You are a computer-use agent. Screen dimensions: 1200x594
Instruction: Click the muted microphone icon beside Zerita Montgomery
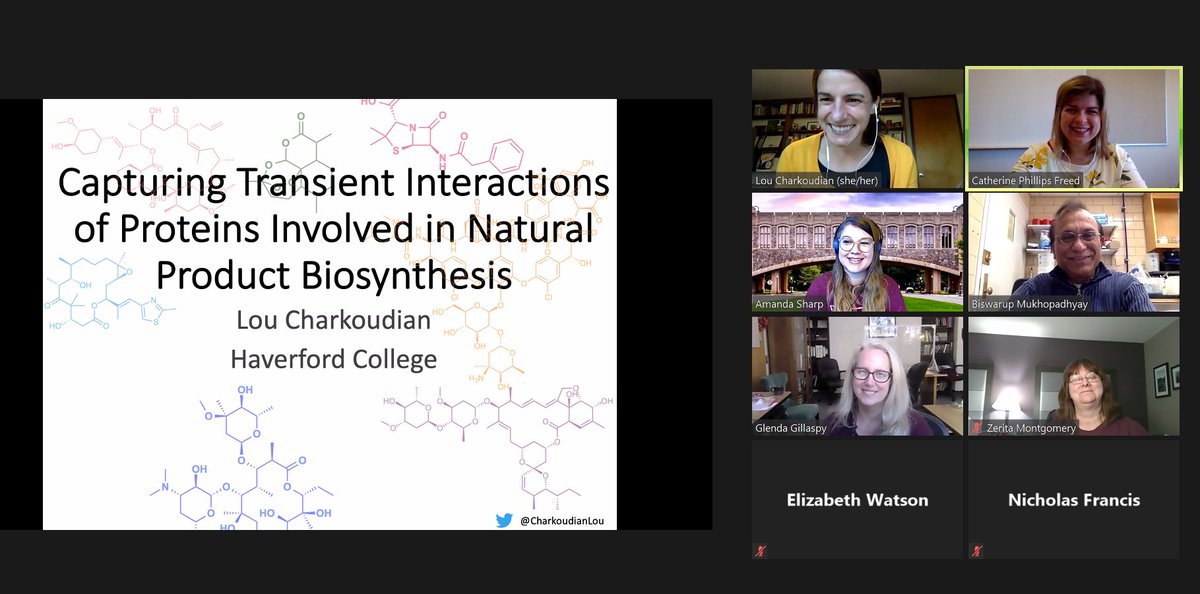tap(976, 427)
